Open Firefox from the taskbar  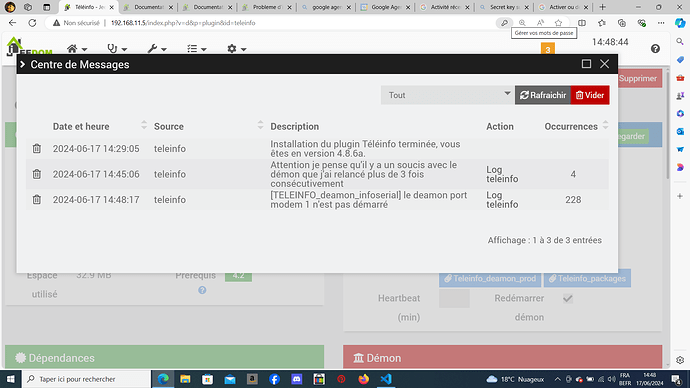coord(363,379)
